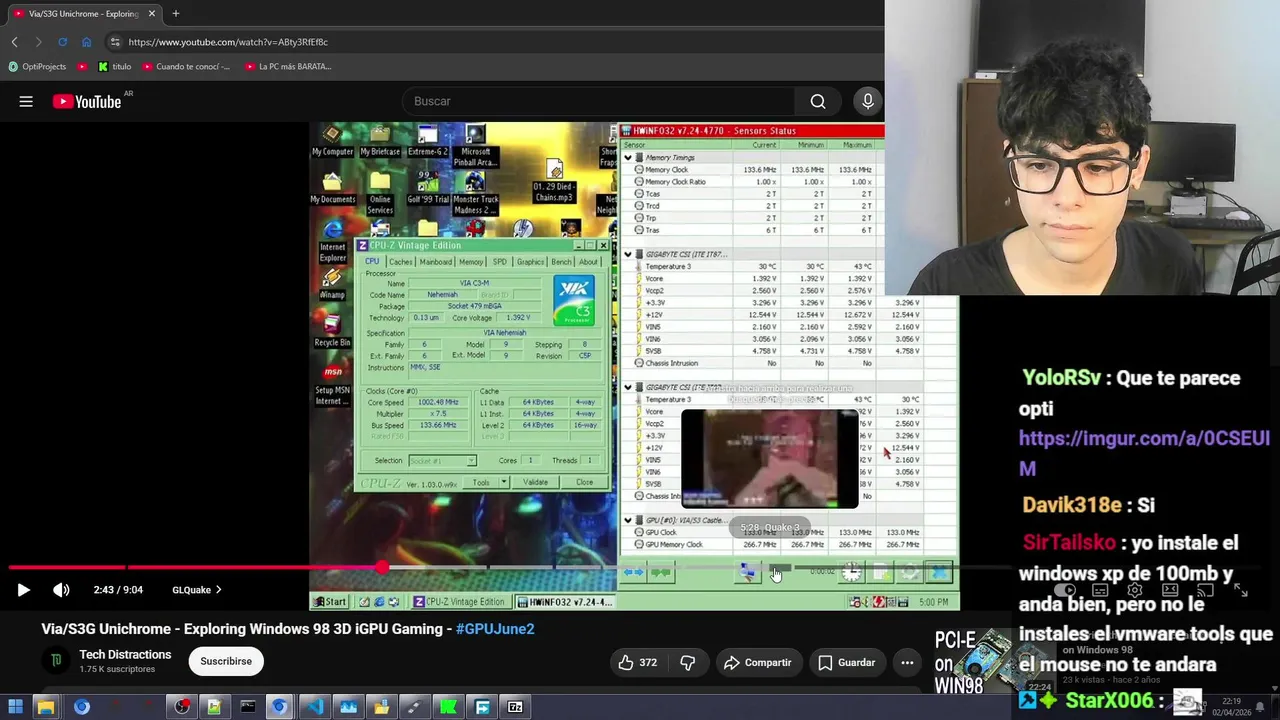Enter full screen mode
Viewport: 1280px width, 720px height.
[1240, 590]
